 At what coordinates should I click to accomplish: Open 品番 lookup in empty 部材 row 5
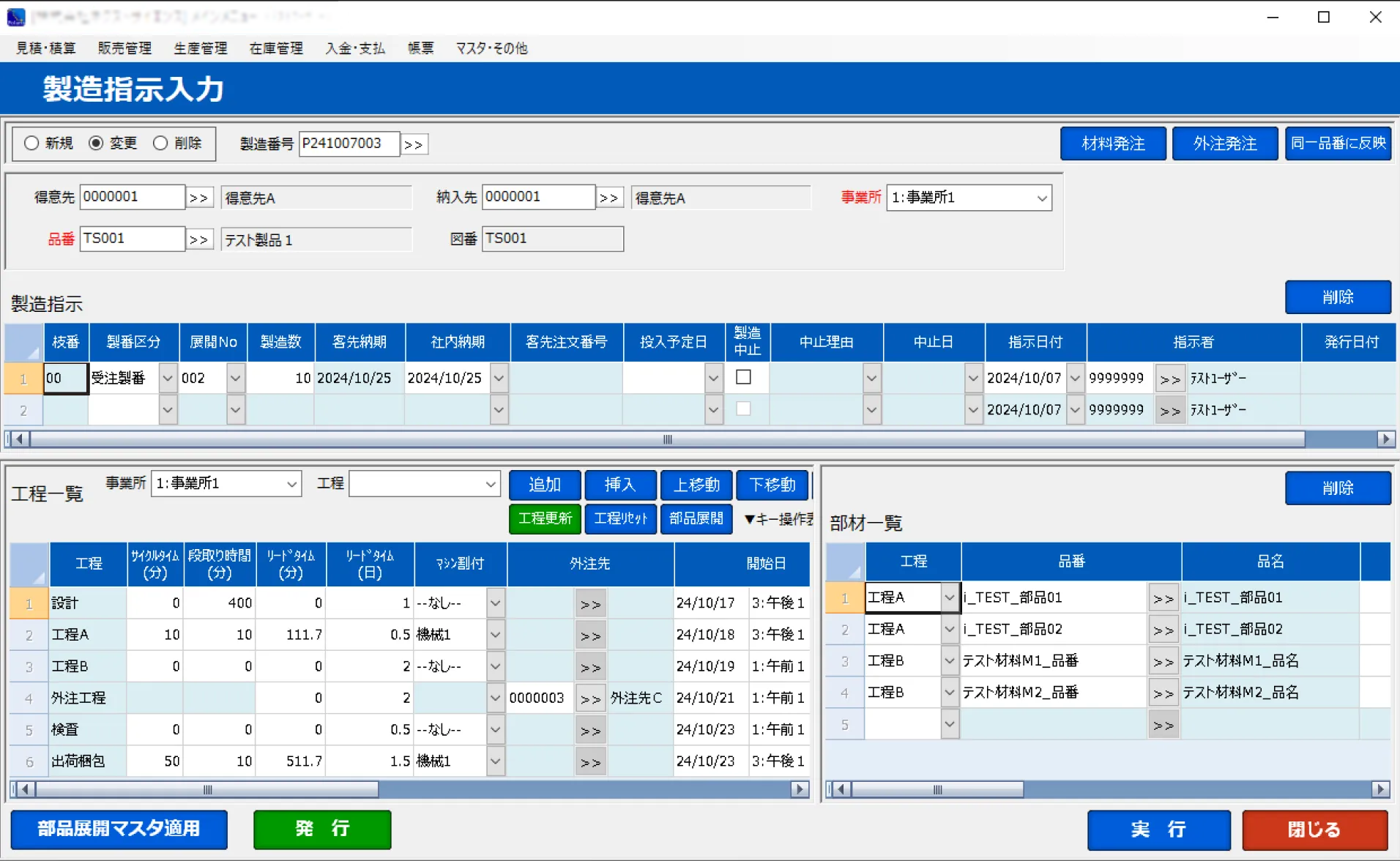[1163, 725]
